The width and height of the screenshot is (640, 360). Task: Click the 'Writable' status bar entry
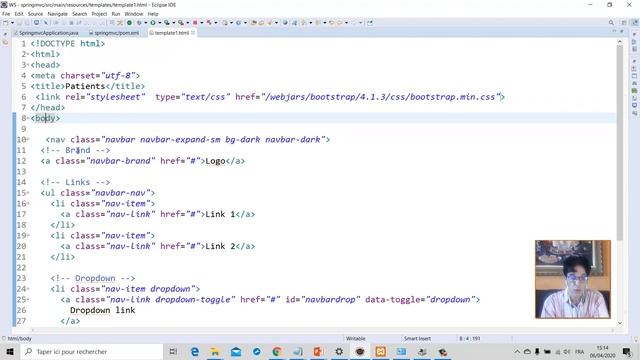(x=356, y=338)
